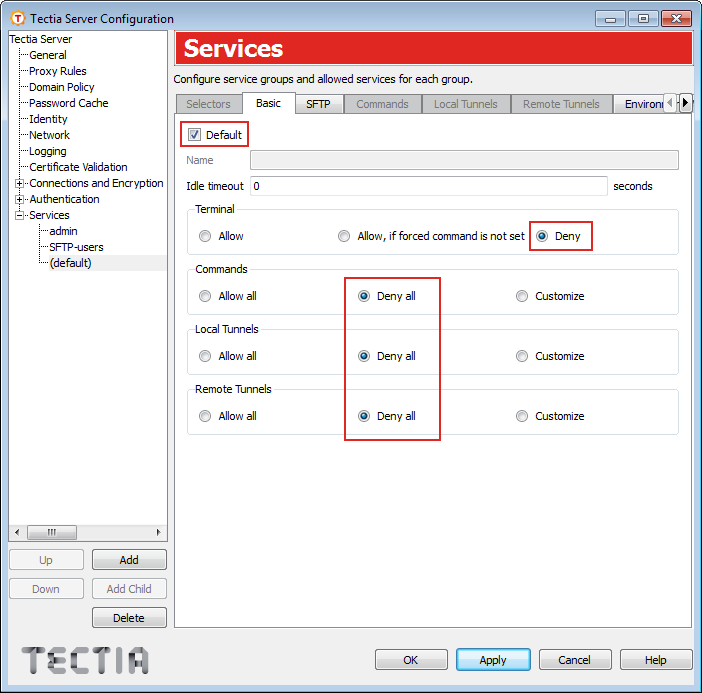Choose Customize for Remote Tunnels
Viewport: 702px width, 693px height.
click(522, 416)
